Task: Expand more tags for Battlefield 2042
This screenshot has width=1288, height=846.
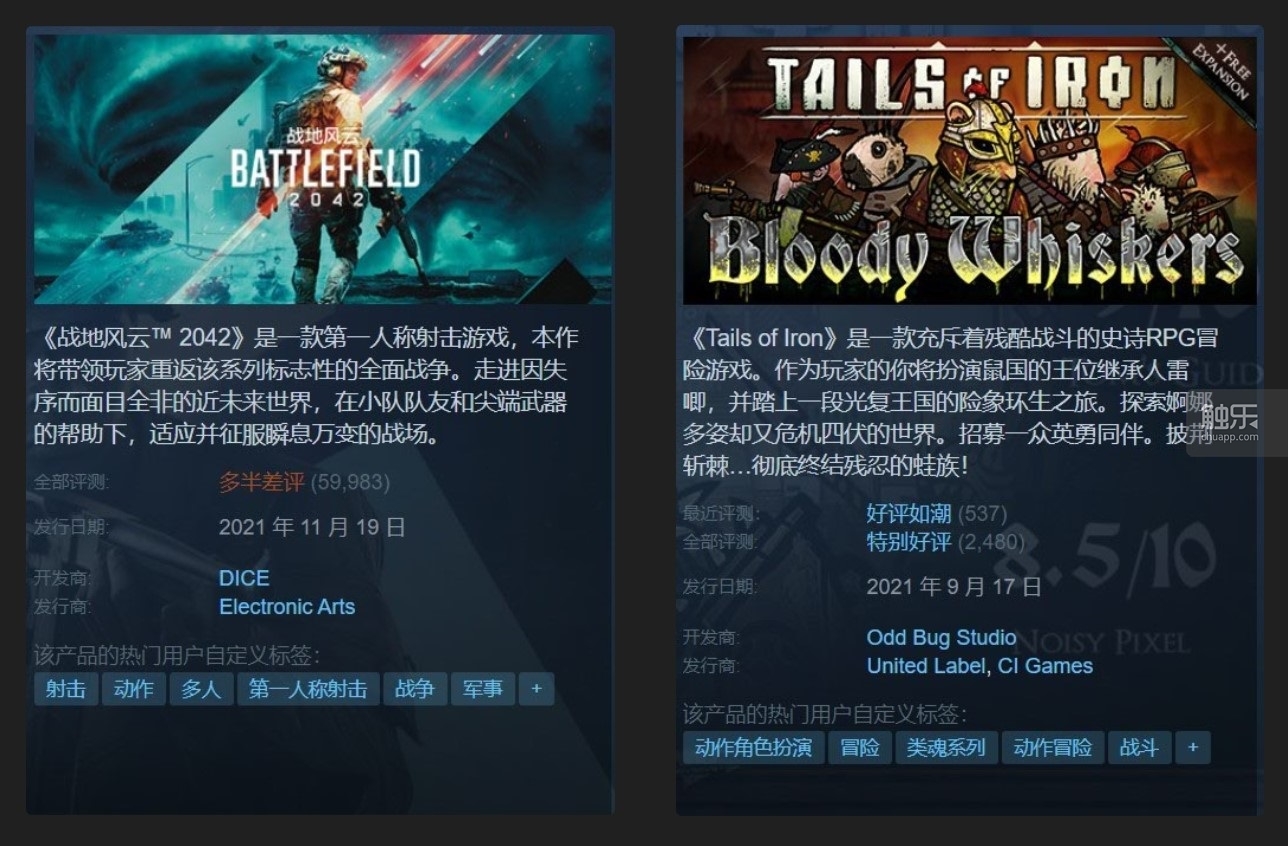Action: (537, 689)
